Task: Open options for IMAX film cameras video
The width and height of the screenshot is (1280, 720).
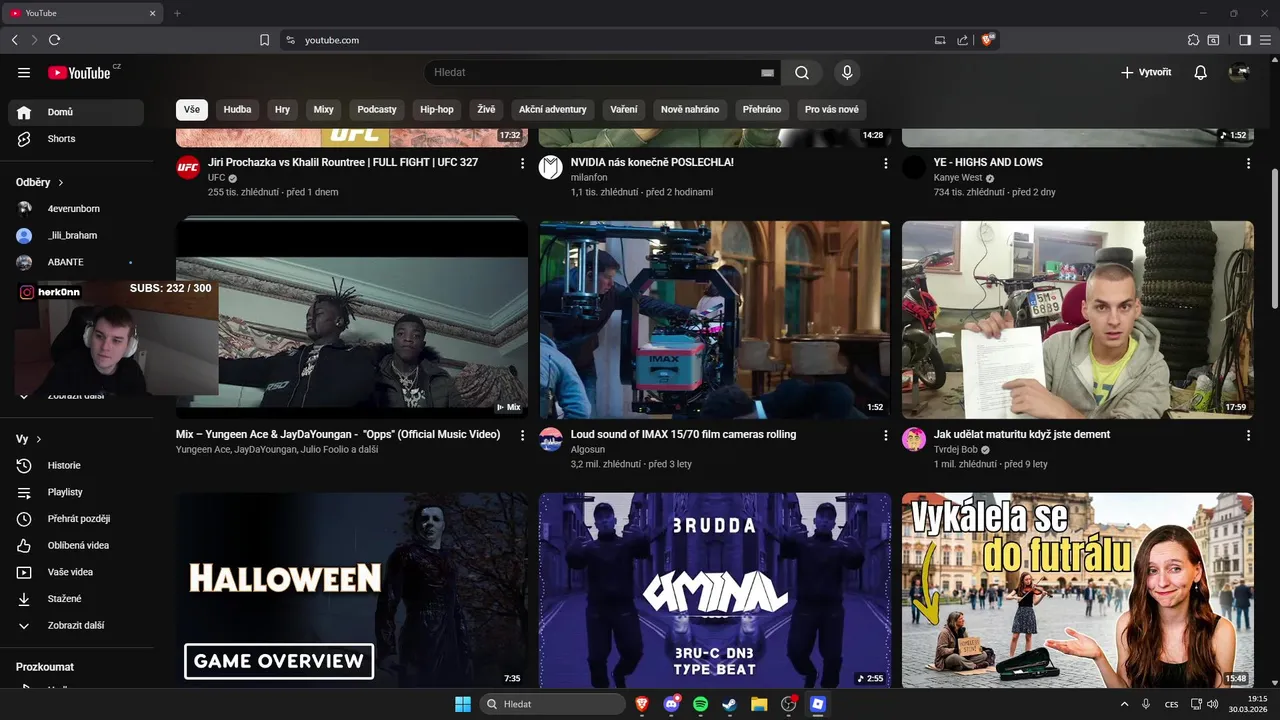Action: (885, 435)
